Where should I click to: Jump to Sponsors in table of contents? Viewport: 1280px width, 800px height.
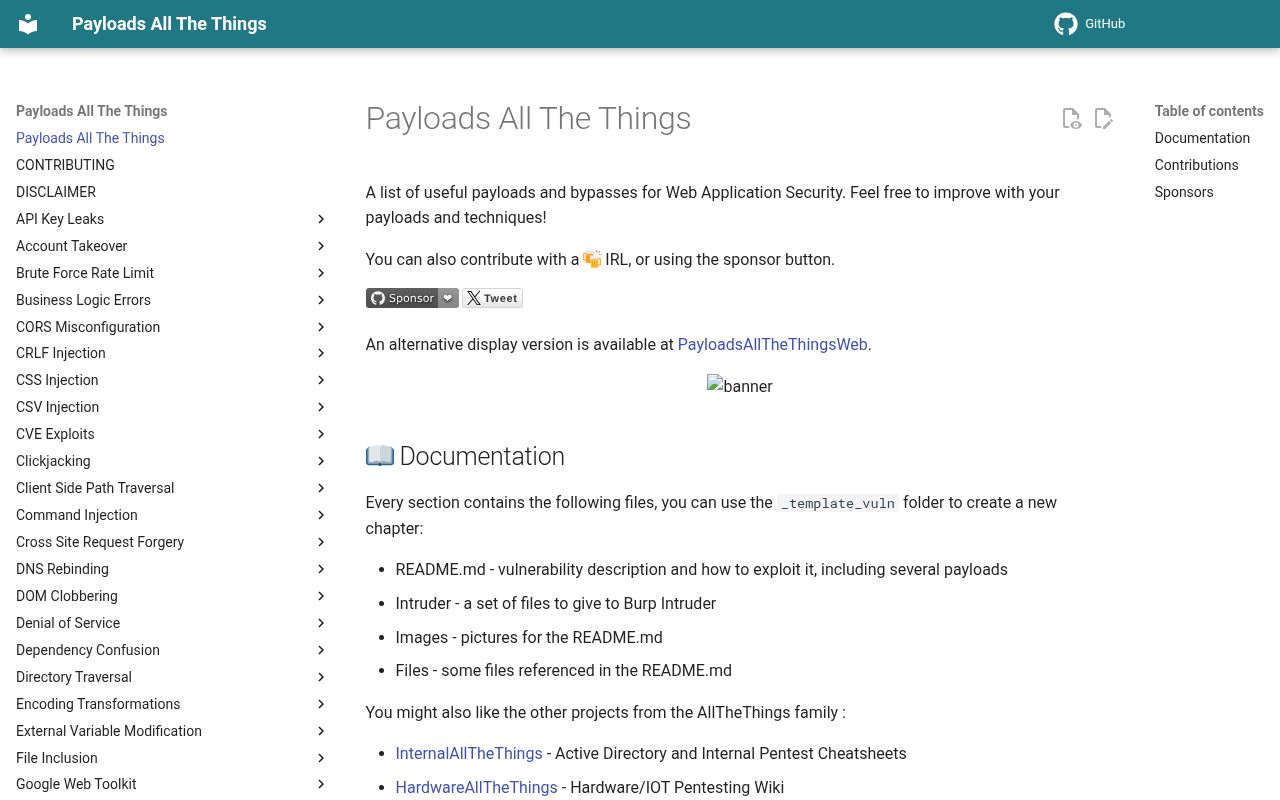1184,192
